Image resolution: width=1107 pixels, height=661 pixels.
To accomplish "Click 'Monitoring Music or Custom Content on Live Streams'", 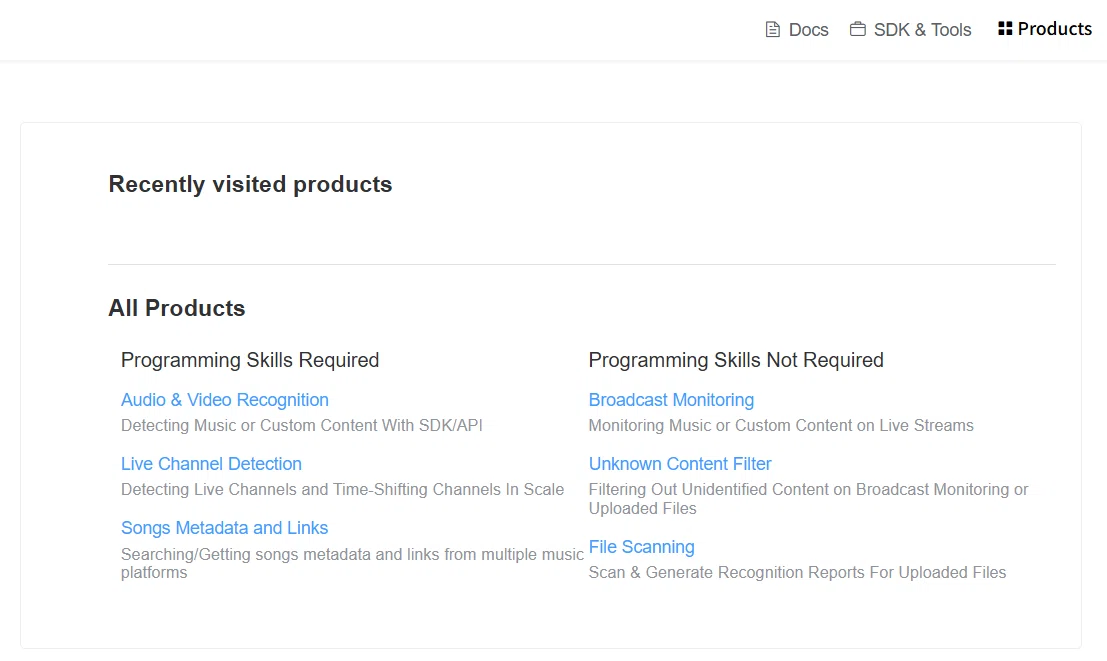I will [781, 425].
